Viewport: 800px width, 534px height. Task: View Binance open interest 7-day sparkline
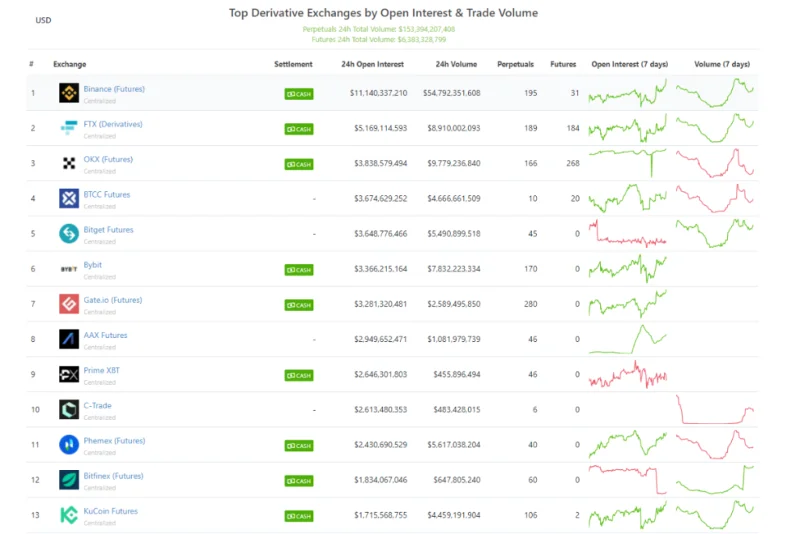click(x=628, y=93)
